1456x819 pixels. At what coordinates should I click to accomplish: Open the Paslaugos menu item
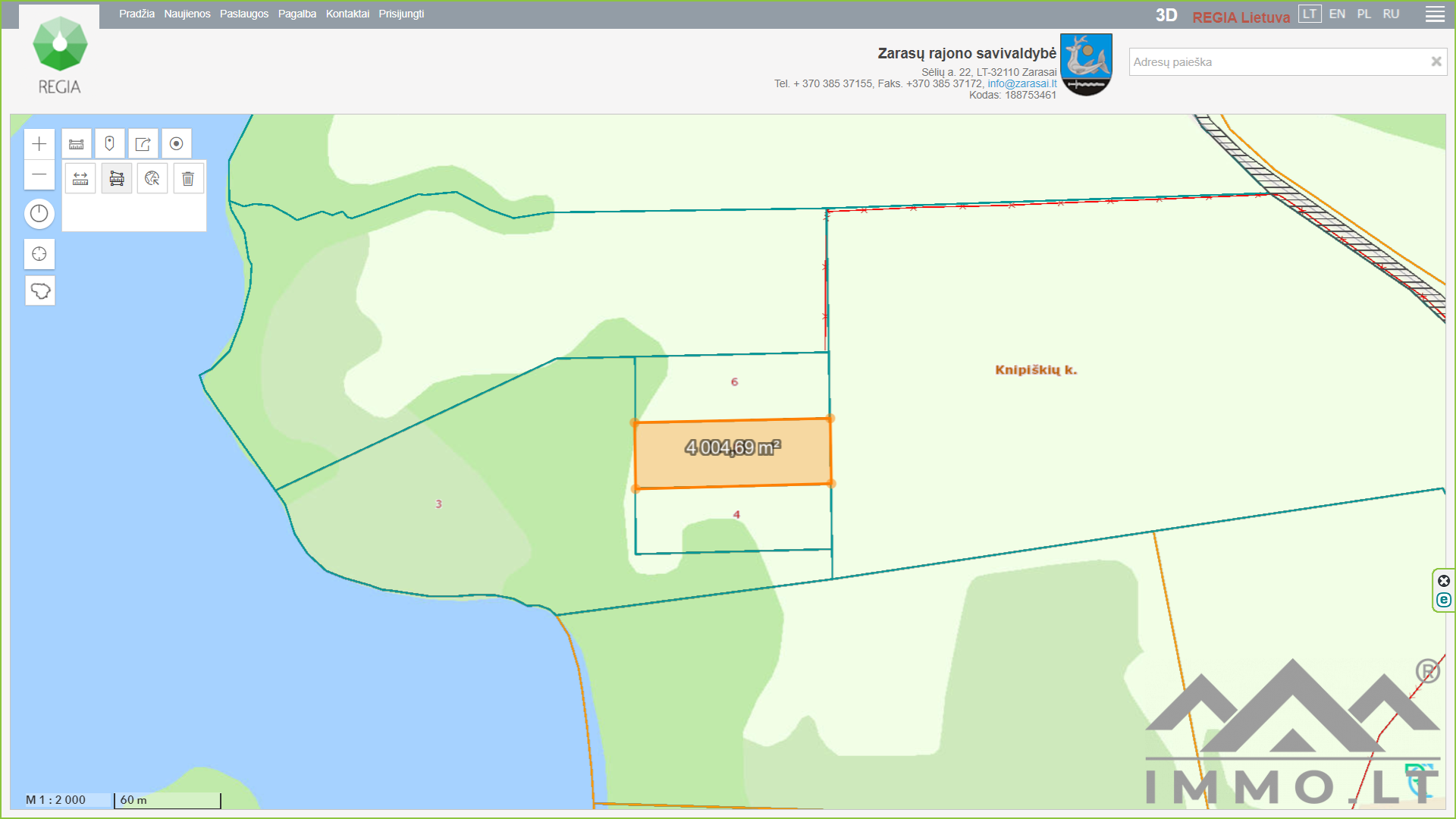244,14
